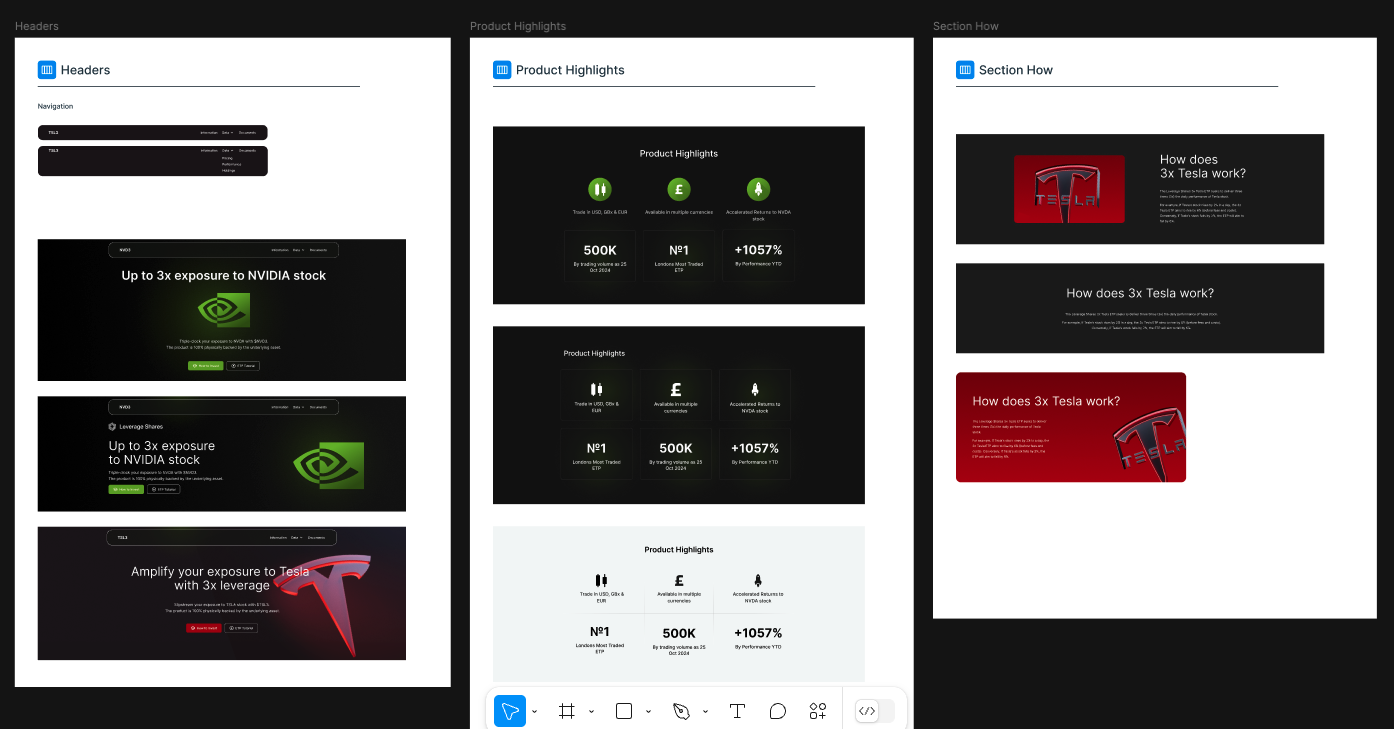The width and height of the screenshot is (1394, 729).
Task: Select the Pen tool
Action: click(681, 711)
